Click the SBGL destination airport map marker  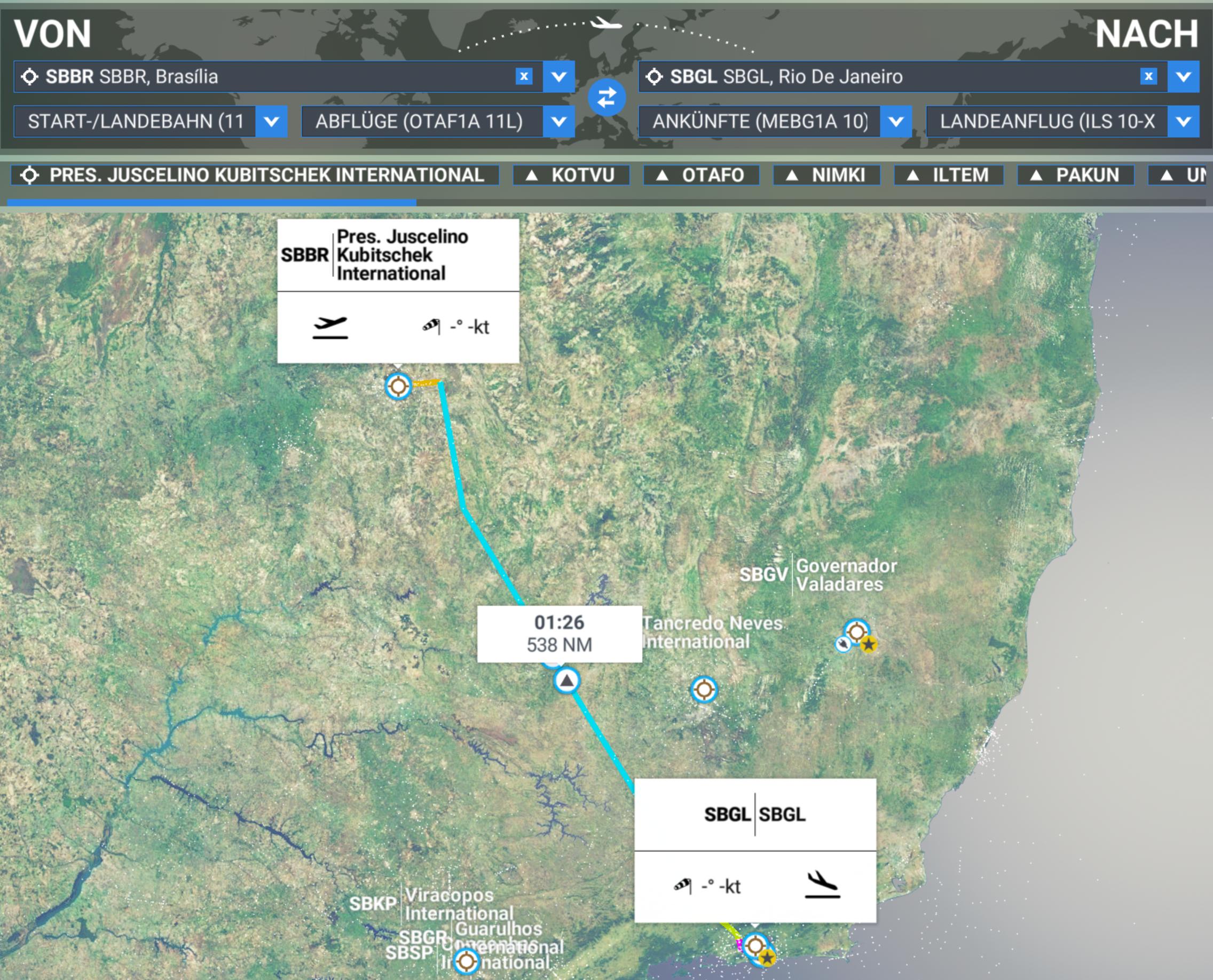click(x=755, y=945)
